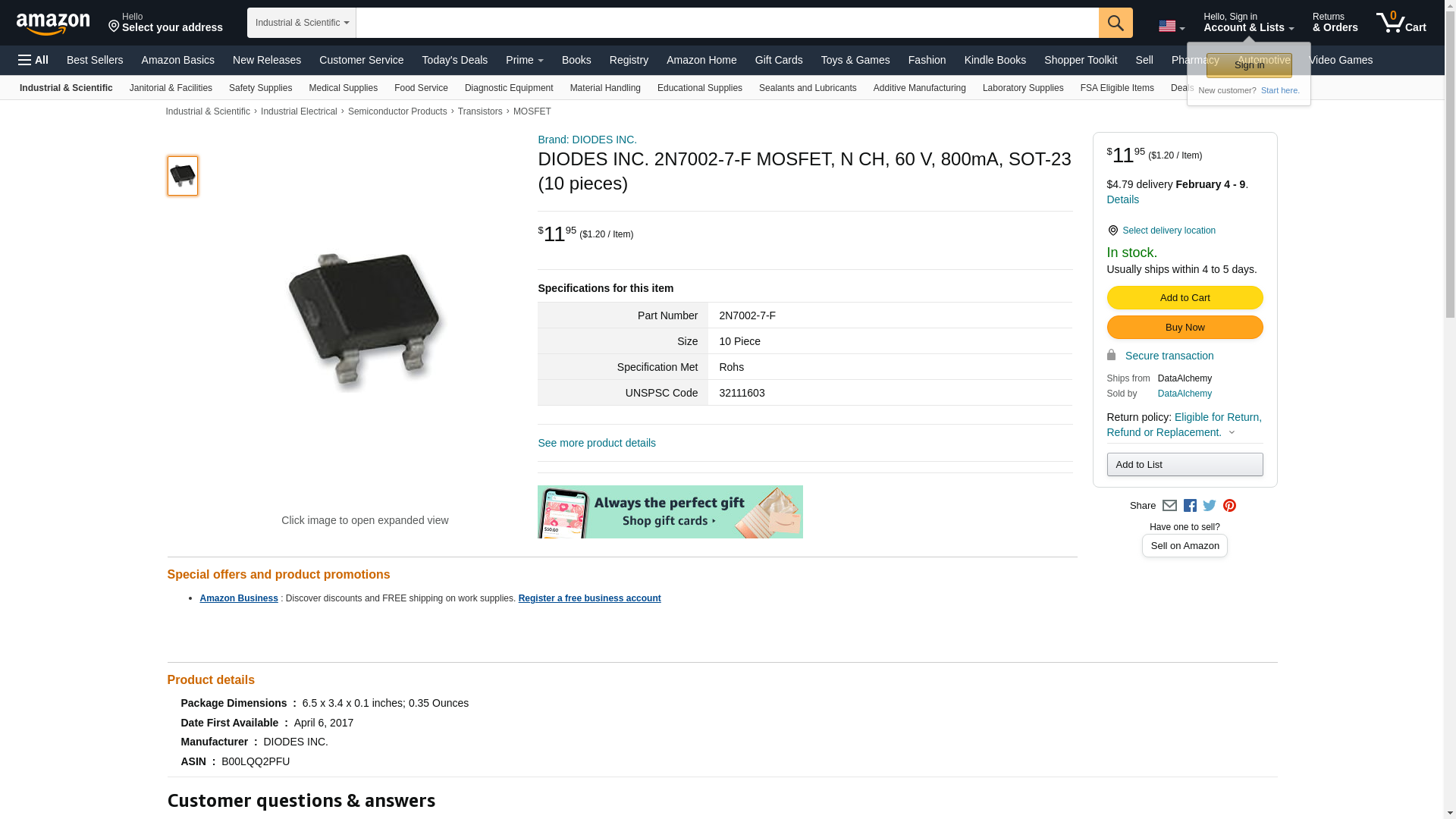Open the All hamburger menu

point(33,60)
